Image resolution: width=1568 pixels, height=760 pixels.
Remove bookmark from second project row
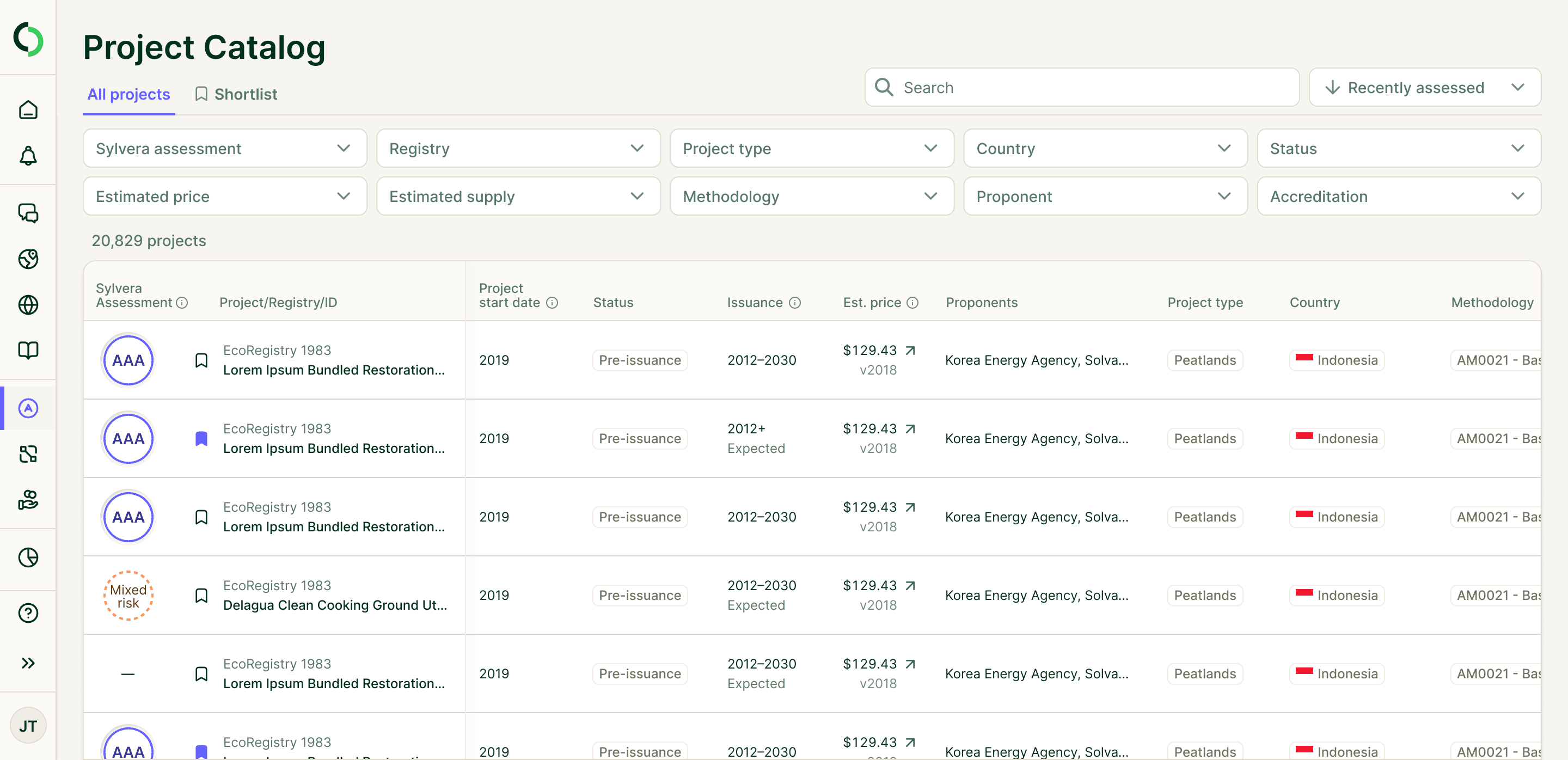tap(201, 439)
